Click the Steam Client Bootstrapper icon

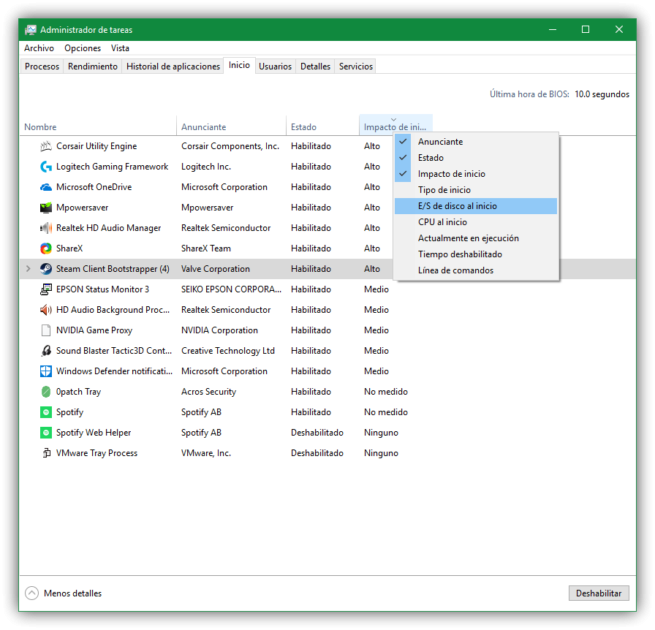pyautogui.click(x=46, y=269)
